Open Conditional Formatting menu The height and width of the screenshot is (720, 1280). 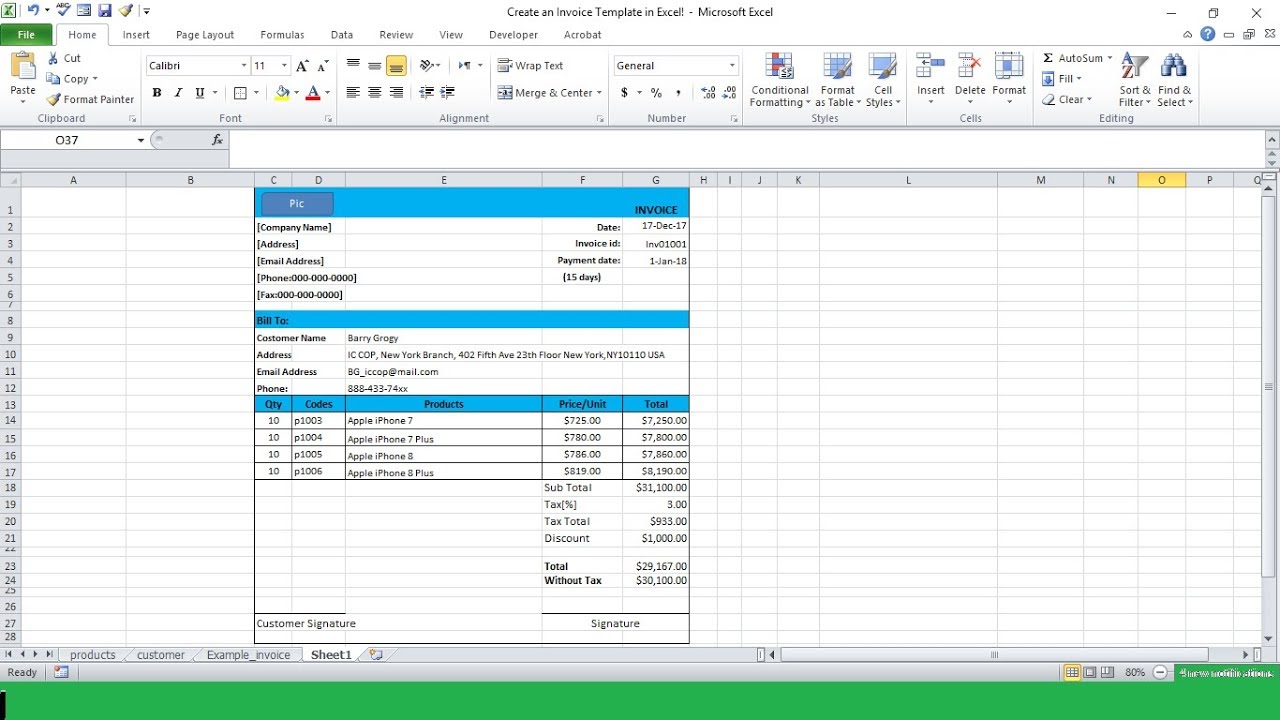780,80
